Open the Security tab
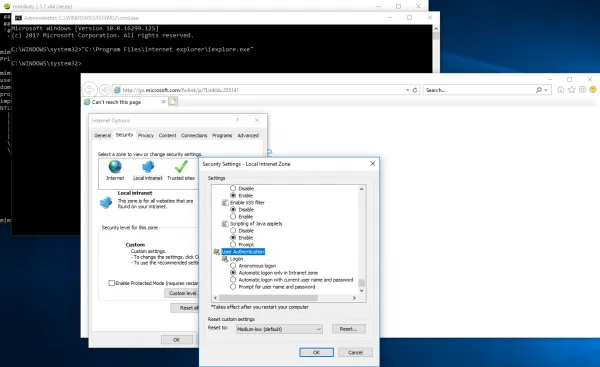The image size is (600, 367). (124, 135)
